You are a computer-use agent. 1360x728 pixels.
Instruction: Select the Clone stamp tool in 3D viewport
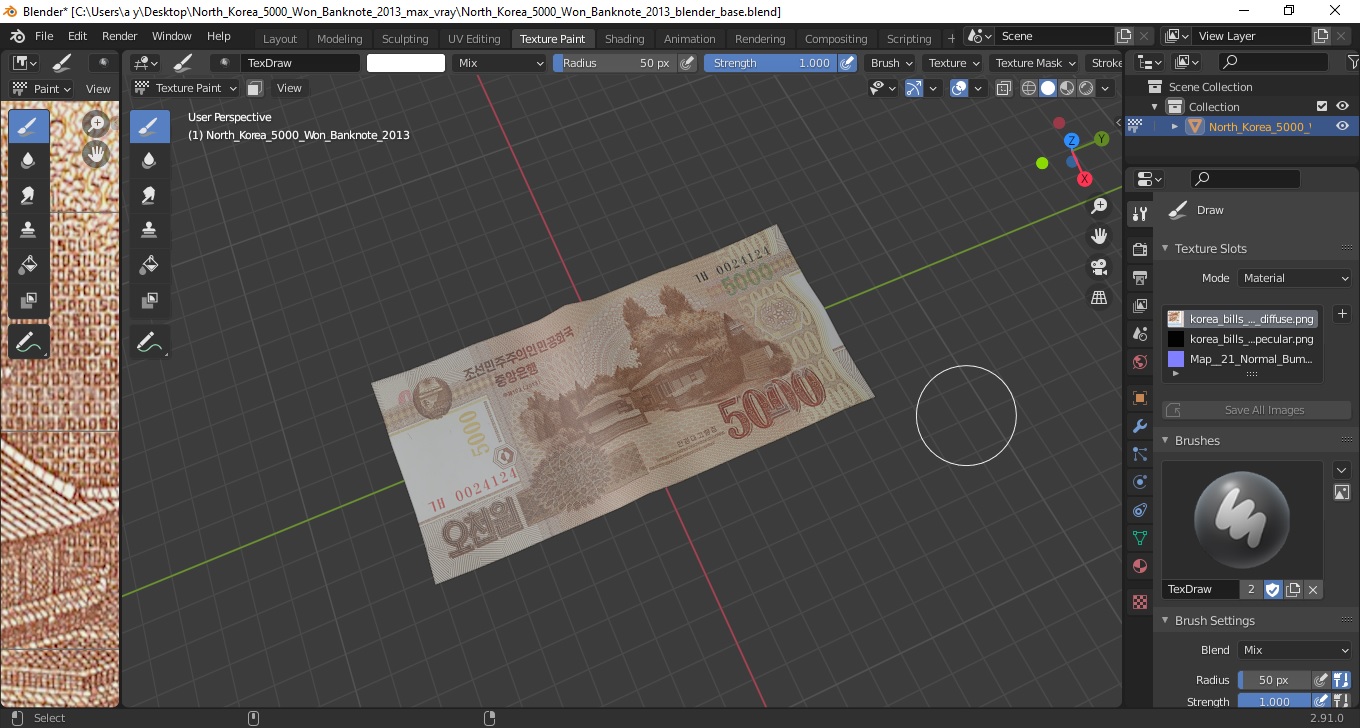[149, 230]
